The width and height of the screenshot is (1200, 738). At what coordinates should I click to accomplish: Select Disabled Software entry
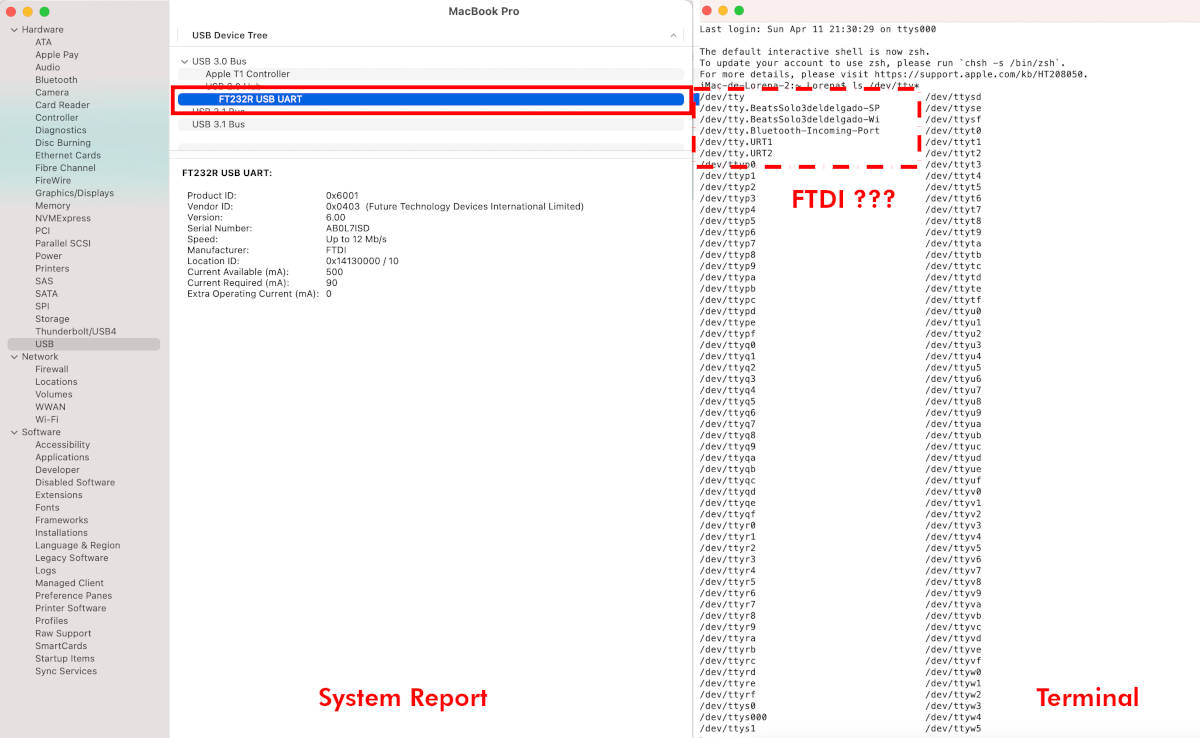[x=75, y=482]
